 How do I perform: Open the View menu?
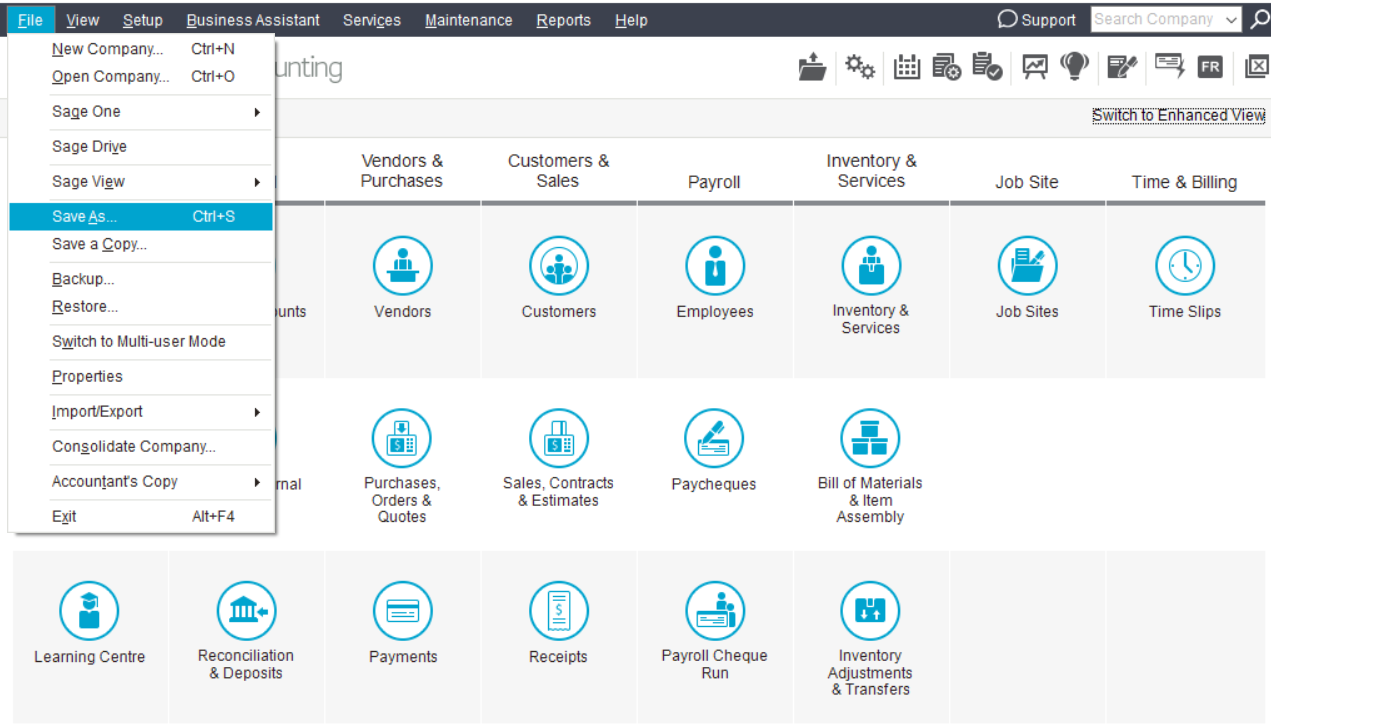point(83,20)
